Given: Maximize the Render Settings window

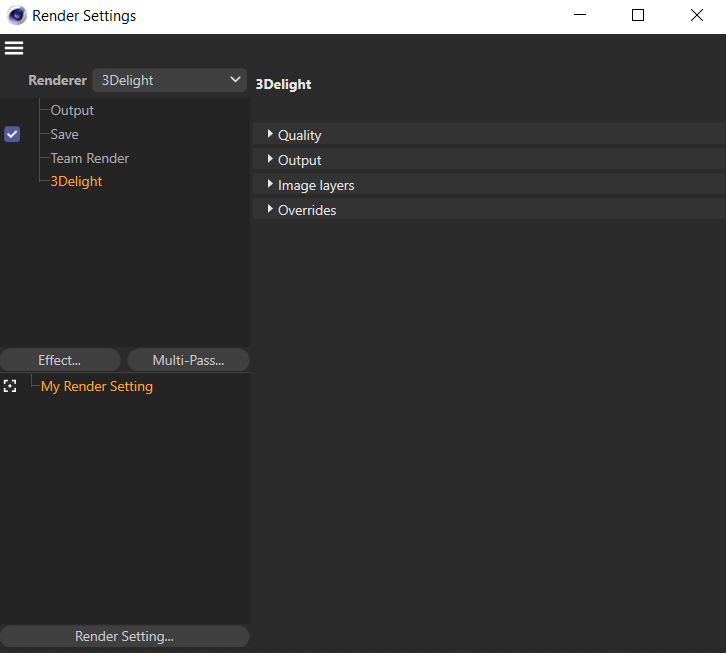Looking at the screenshot, I should [638, 16].
